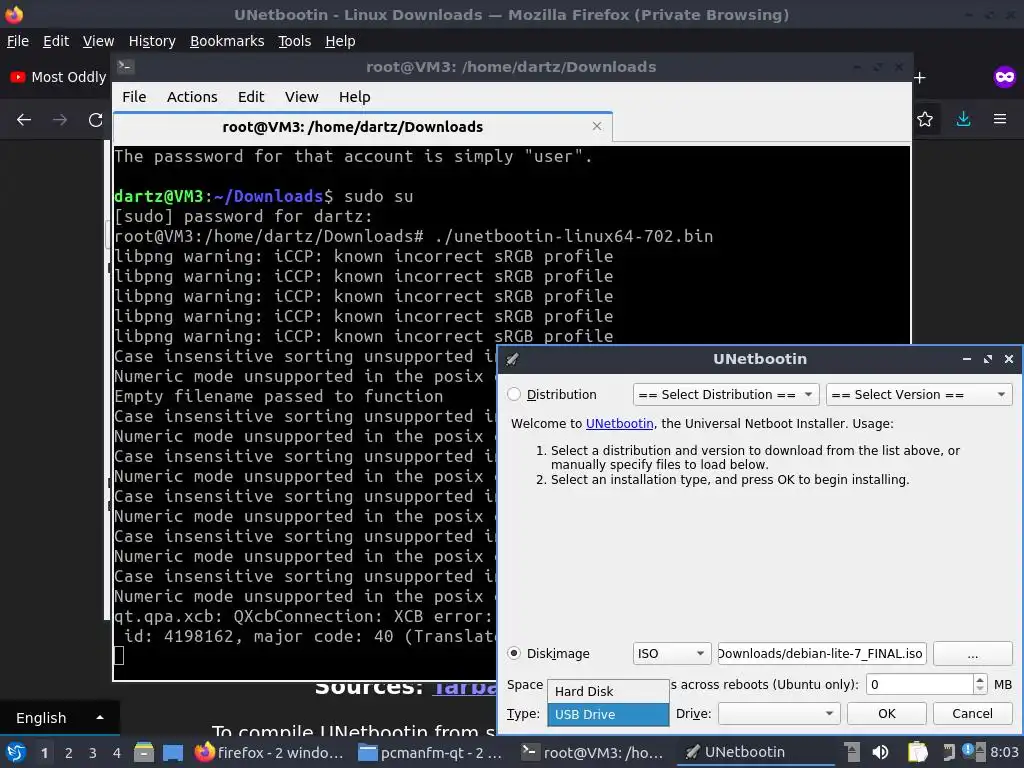Open the ISO format dropdown
The height and width of the screenshot is (768, 1024).
(671, 653)
